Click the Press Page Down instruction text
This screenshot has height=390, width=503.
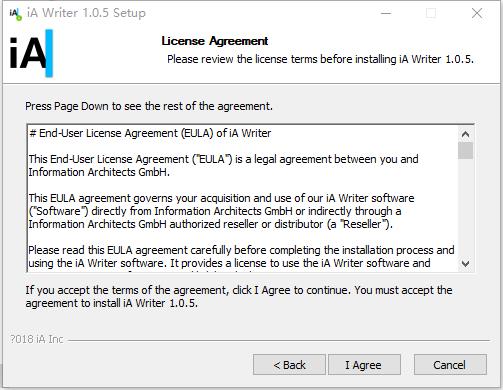(x=149, y=106)
